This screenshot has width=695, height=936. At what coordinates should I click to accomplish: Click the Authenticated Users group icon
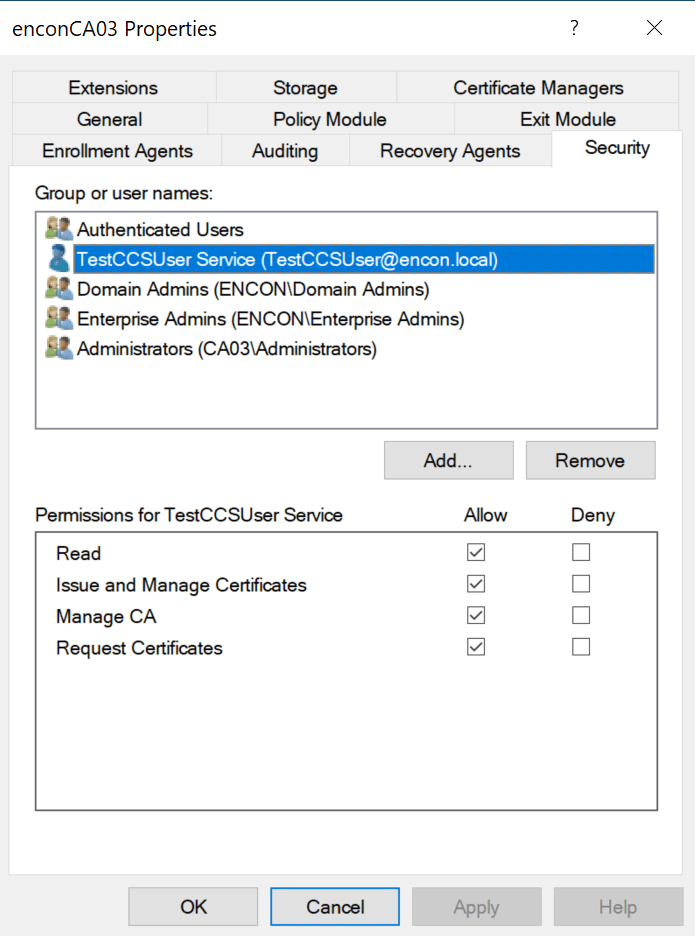[59, 229]
